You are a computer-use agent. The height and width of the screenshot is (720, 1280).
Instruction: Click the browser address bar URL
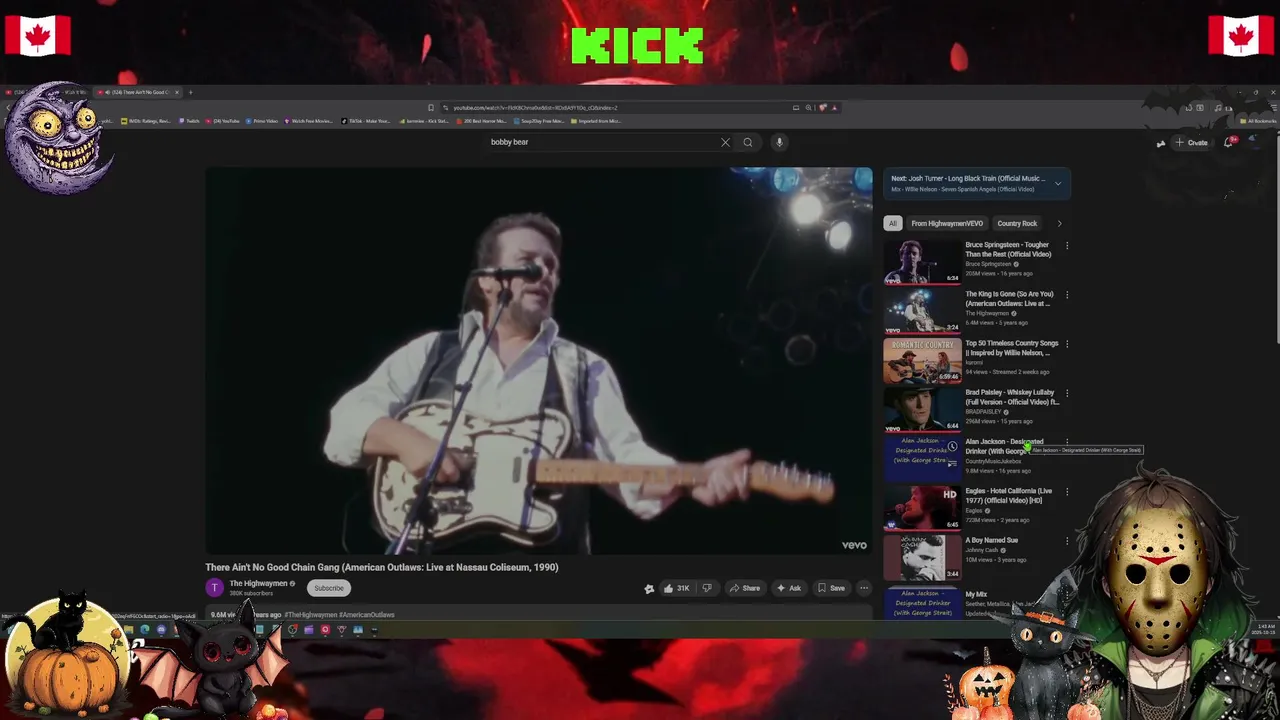tap(535, 108)
